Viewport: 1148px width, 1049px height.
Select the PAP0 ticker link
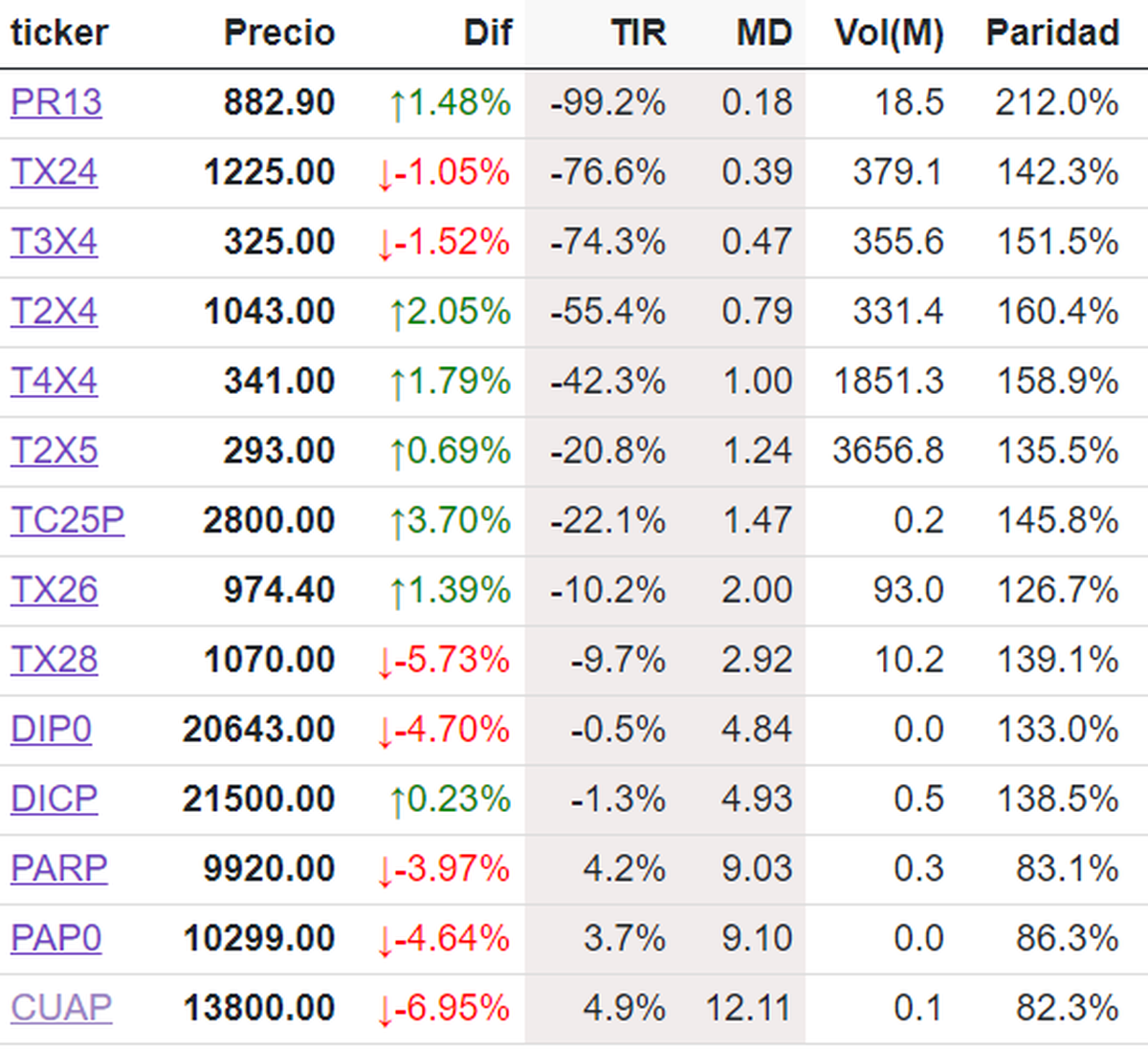55,938
